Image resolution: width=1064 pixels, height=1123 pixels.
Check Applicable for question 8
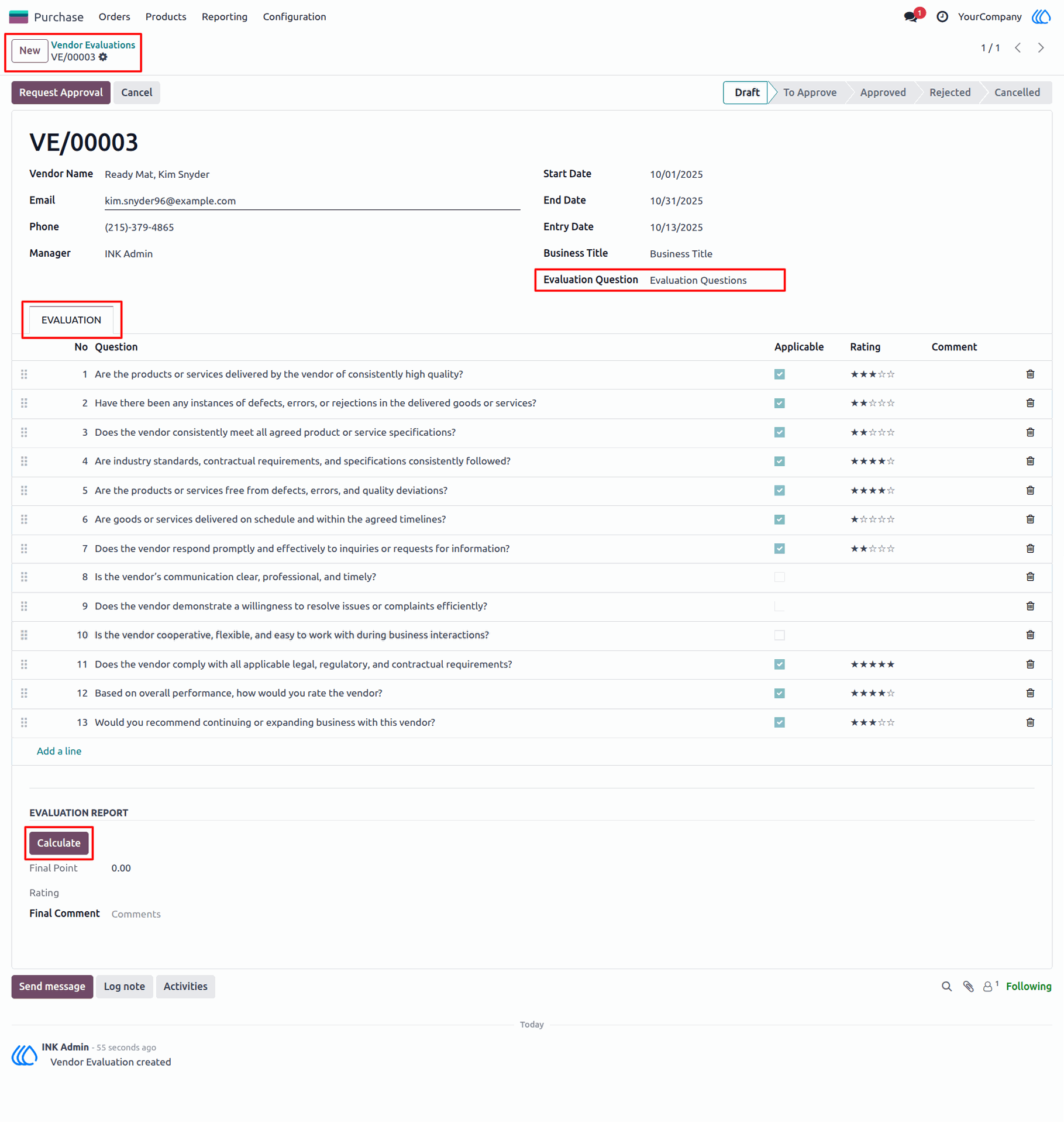[779, 577]
